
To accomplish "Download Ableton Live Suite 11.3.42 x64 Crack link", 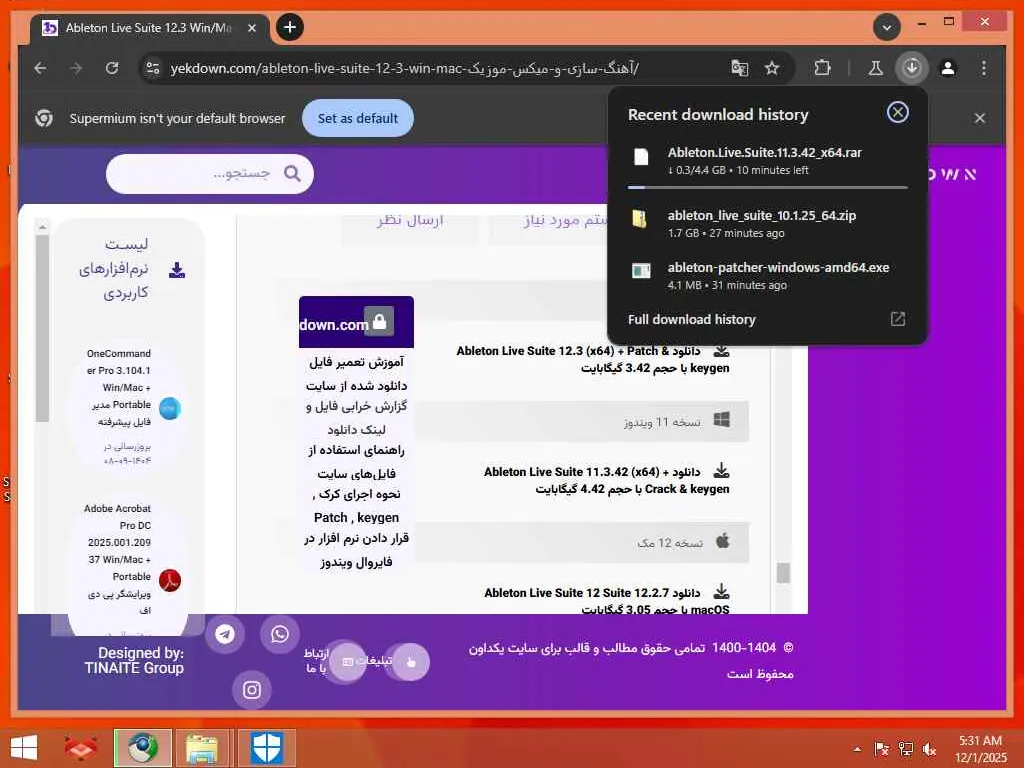I will [607, 480].
